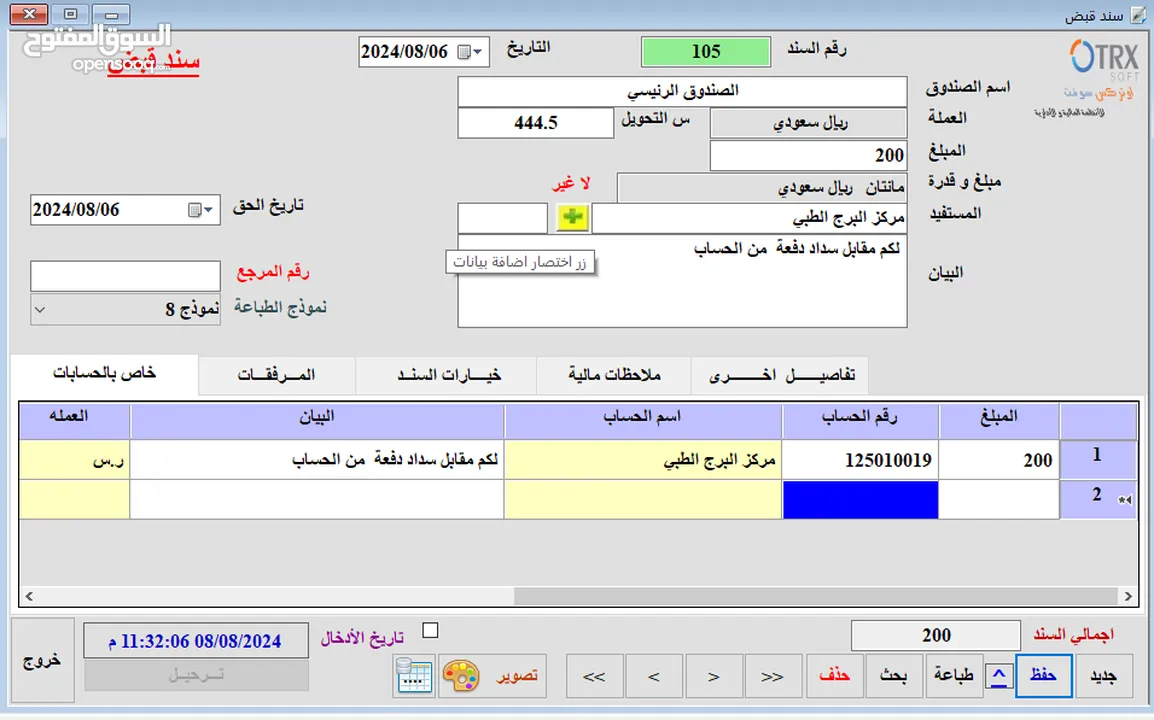Expand the نموذج الطباعة dropdown
This screenshot has height=720, width=1154.
pyautogui.click(x=40, y=309)
